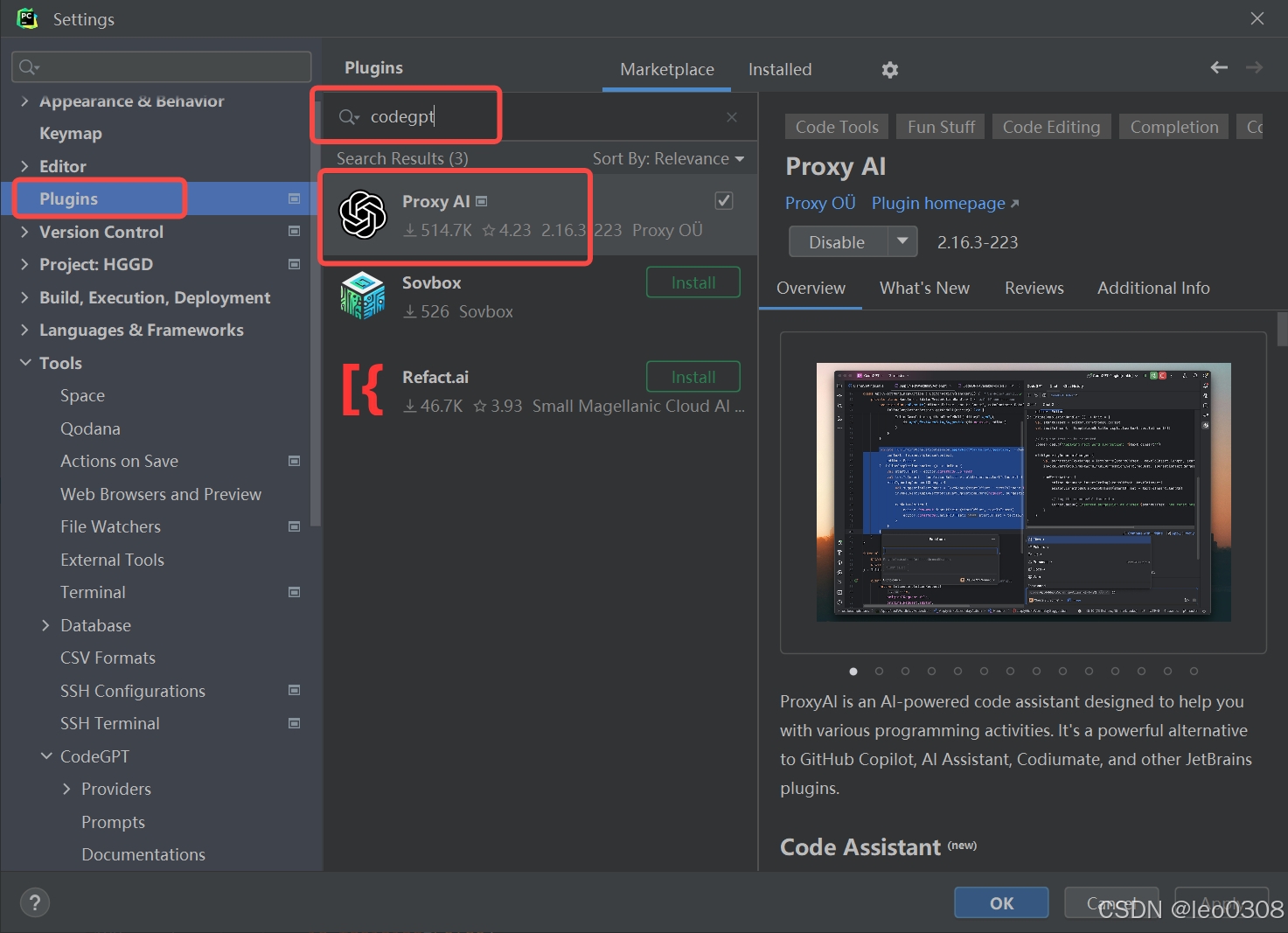The image size is (1288, 933).
Task: Click the Refact.ai plugin icon
Action: tap(363, 390)
